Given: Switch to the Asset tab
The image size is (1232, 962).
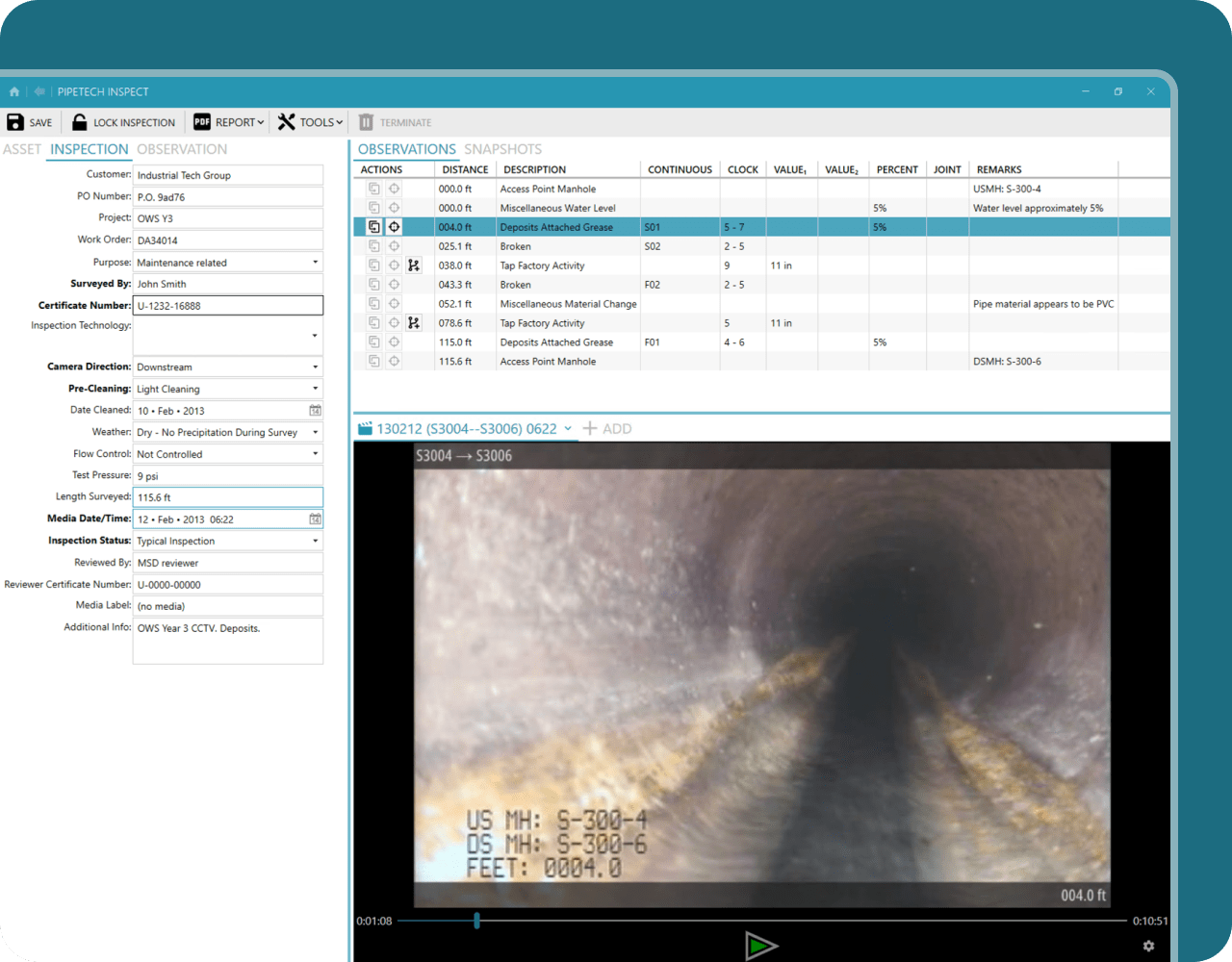Looking at the screenshot, I should pyautogui.click(x=22, y=149).
